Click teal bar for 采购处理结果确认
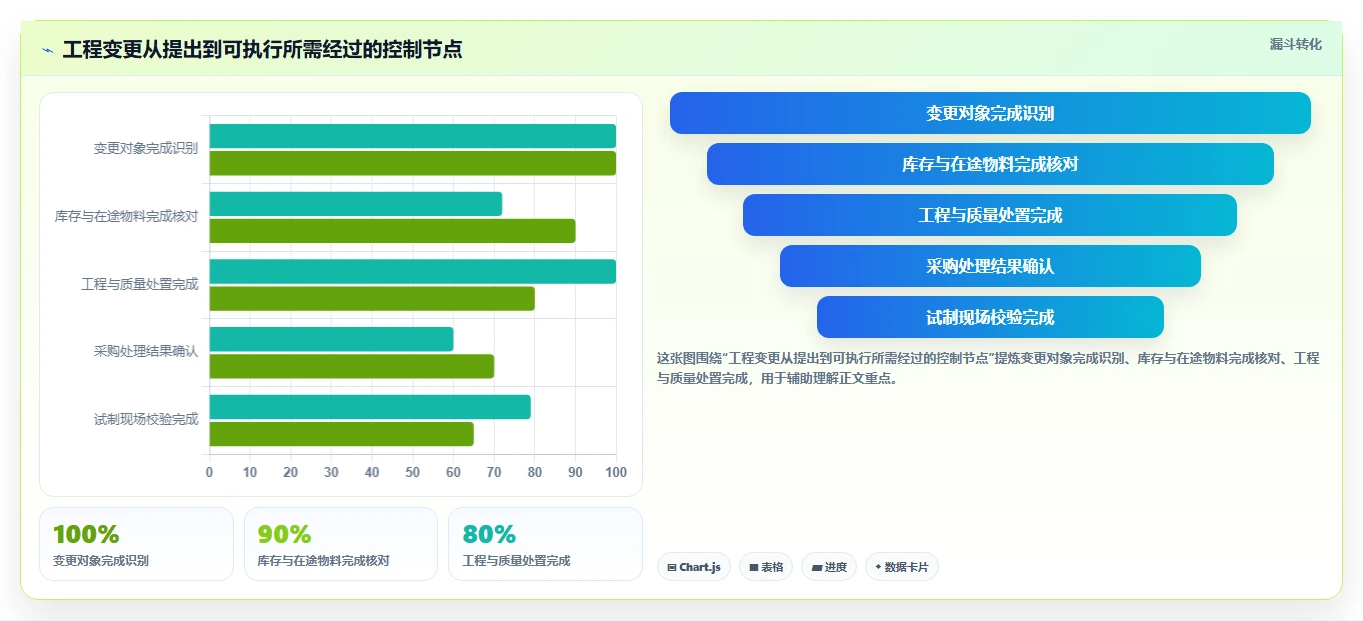Viewport: 1363px width, 621px height. 331,339
